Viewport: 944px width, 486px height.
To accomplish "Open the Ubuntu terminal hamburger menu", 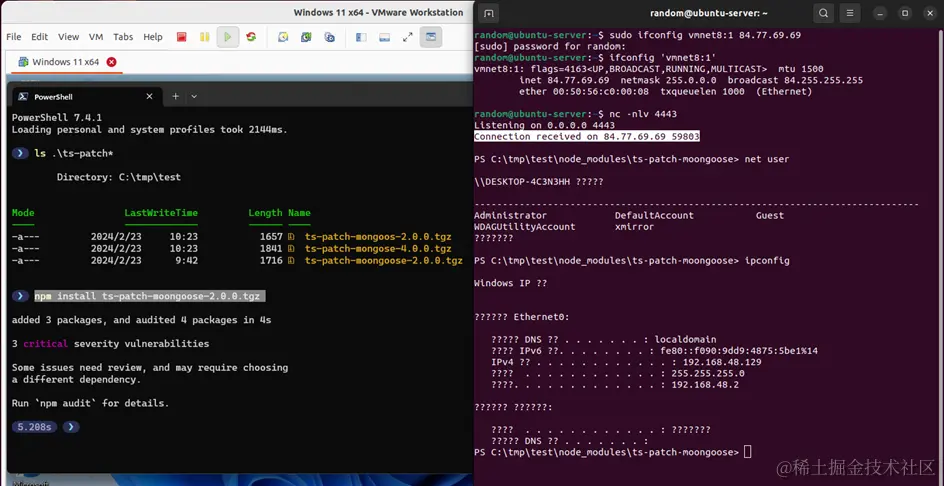I will (849, 13).
